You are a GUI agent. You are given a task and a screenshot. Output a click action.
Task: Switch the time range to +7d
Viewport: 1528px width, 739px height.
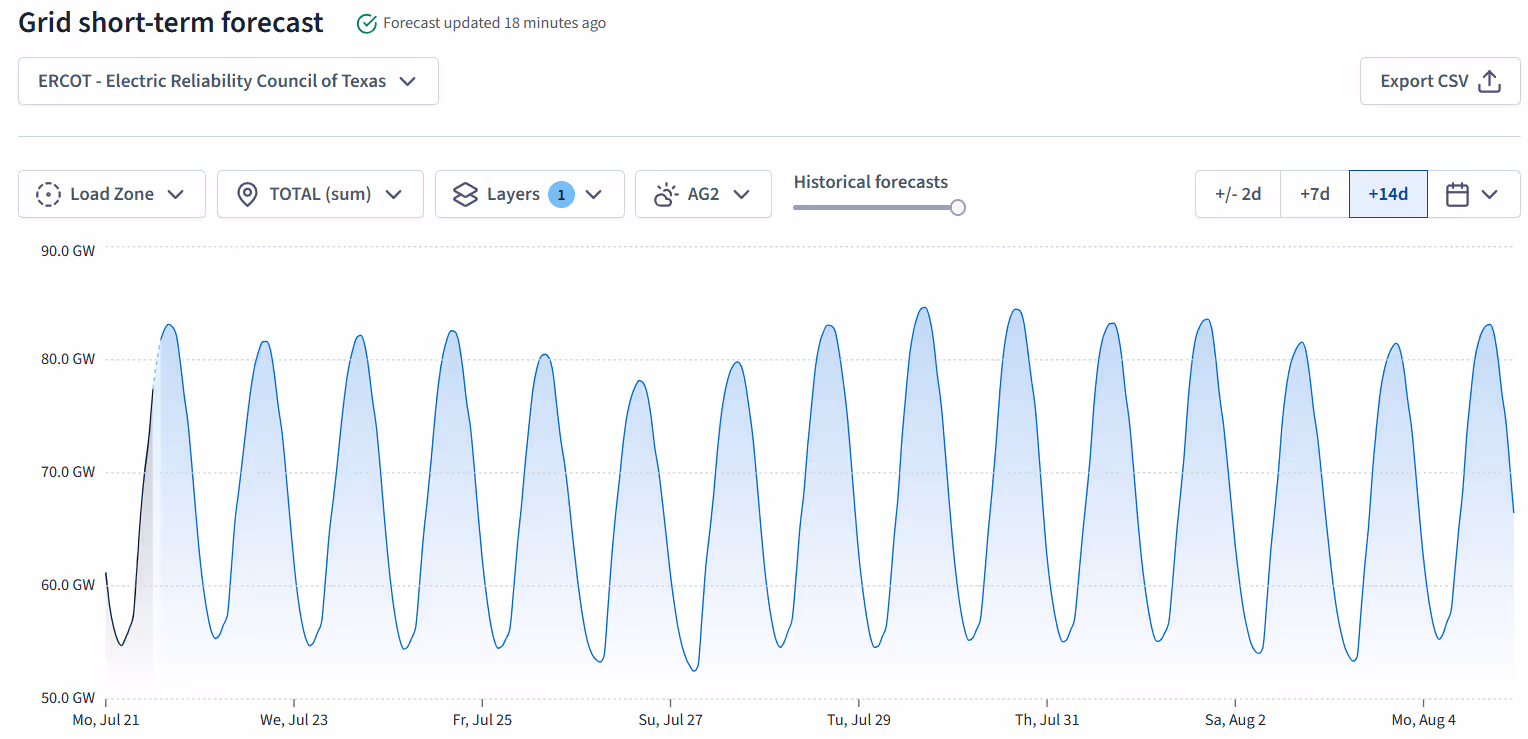pos(1314,194)
